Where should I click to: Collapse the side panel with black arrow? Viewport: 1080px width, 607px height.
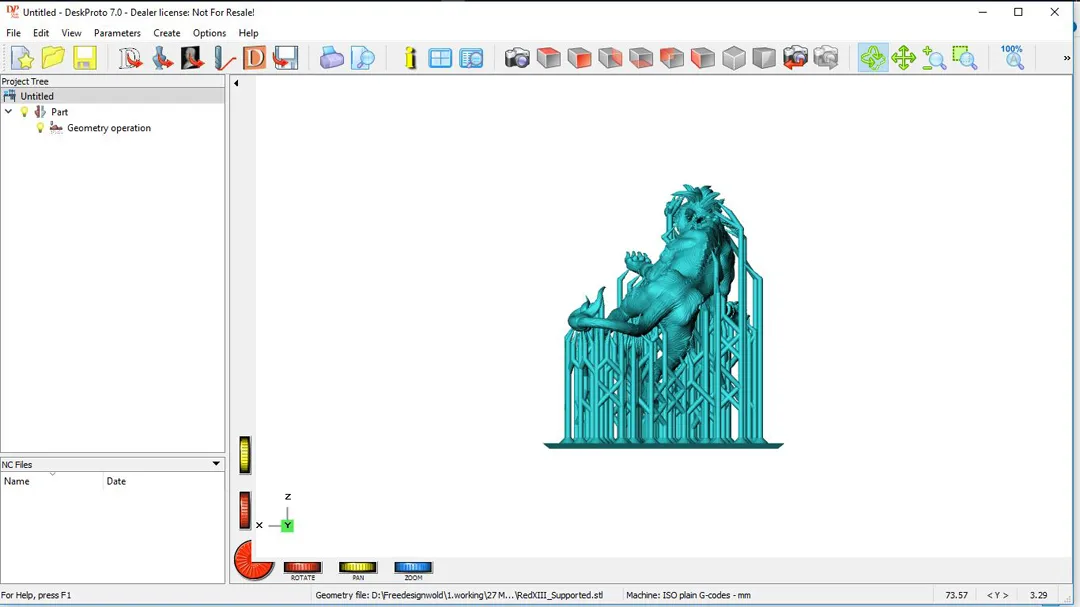pos(236,83)
